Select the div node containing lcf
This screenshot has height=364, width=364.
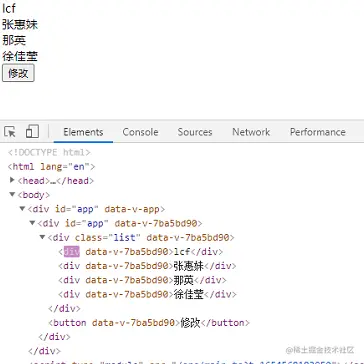tap(141, 252)
